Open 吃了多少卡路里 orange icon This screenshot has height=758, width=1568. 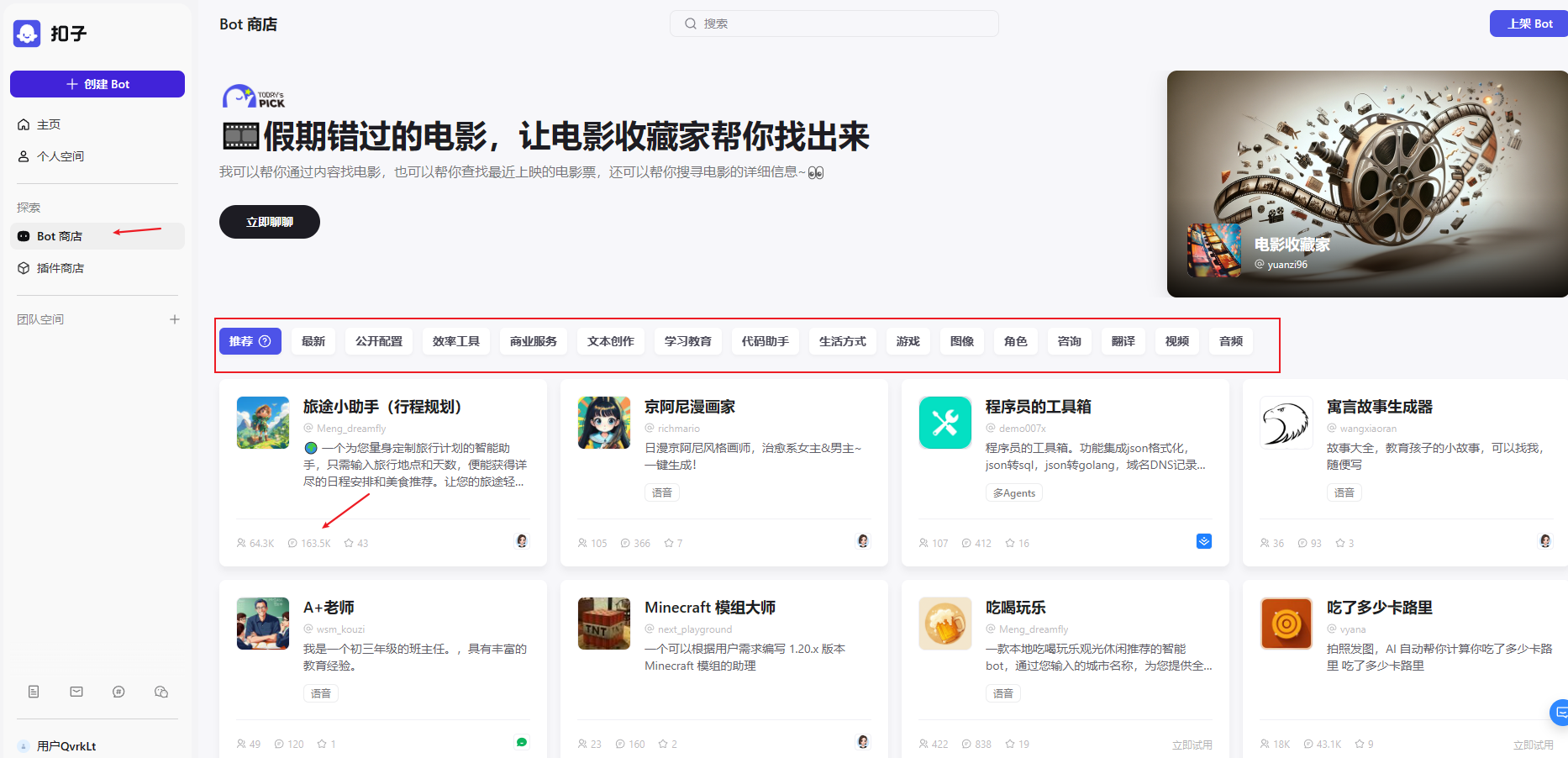pos(1286,624)
